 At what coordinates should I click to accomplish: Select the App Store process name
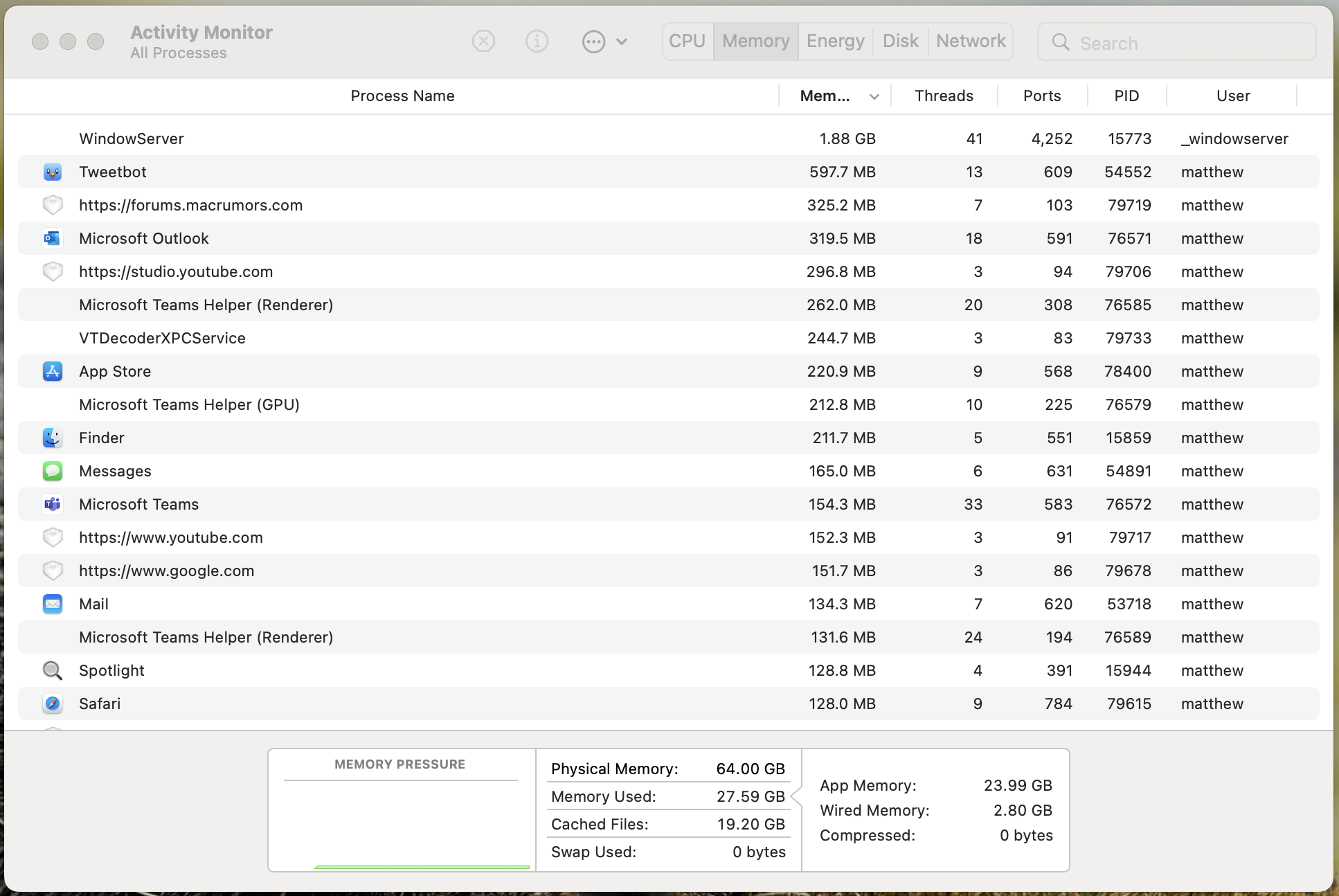(115, 371)
